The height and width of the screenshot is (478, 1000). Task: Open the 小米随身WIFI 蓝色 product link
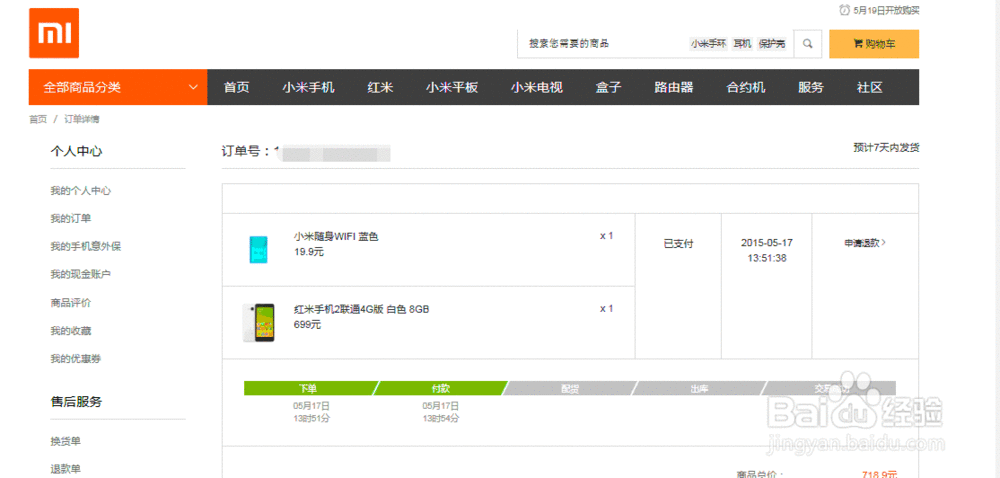(x=336, y=236)
